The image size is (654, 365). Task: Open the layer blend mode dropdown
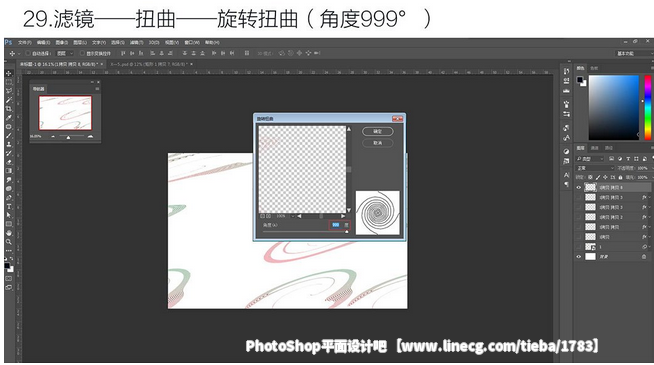click(x=595, y=168)
